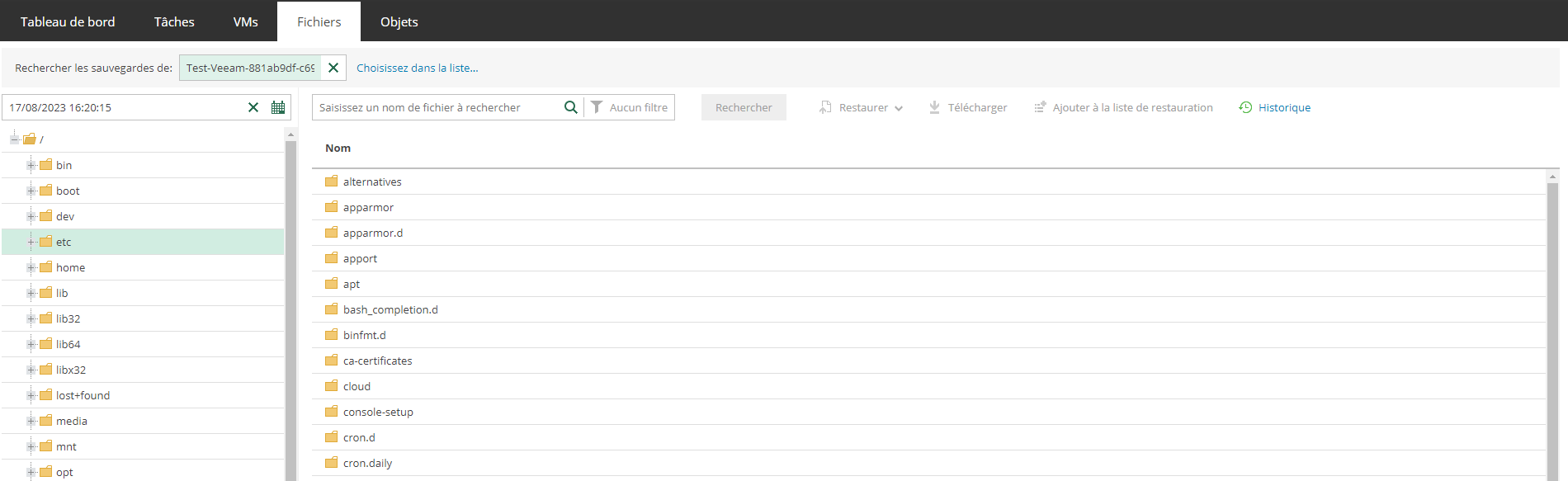Switch to the Objets tab
The width and height of the screenshot is (1568, 481).
pos(399,21)
